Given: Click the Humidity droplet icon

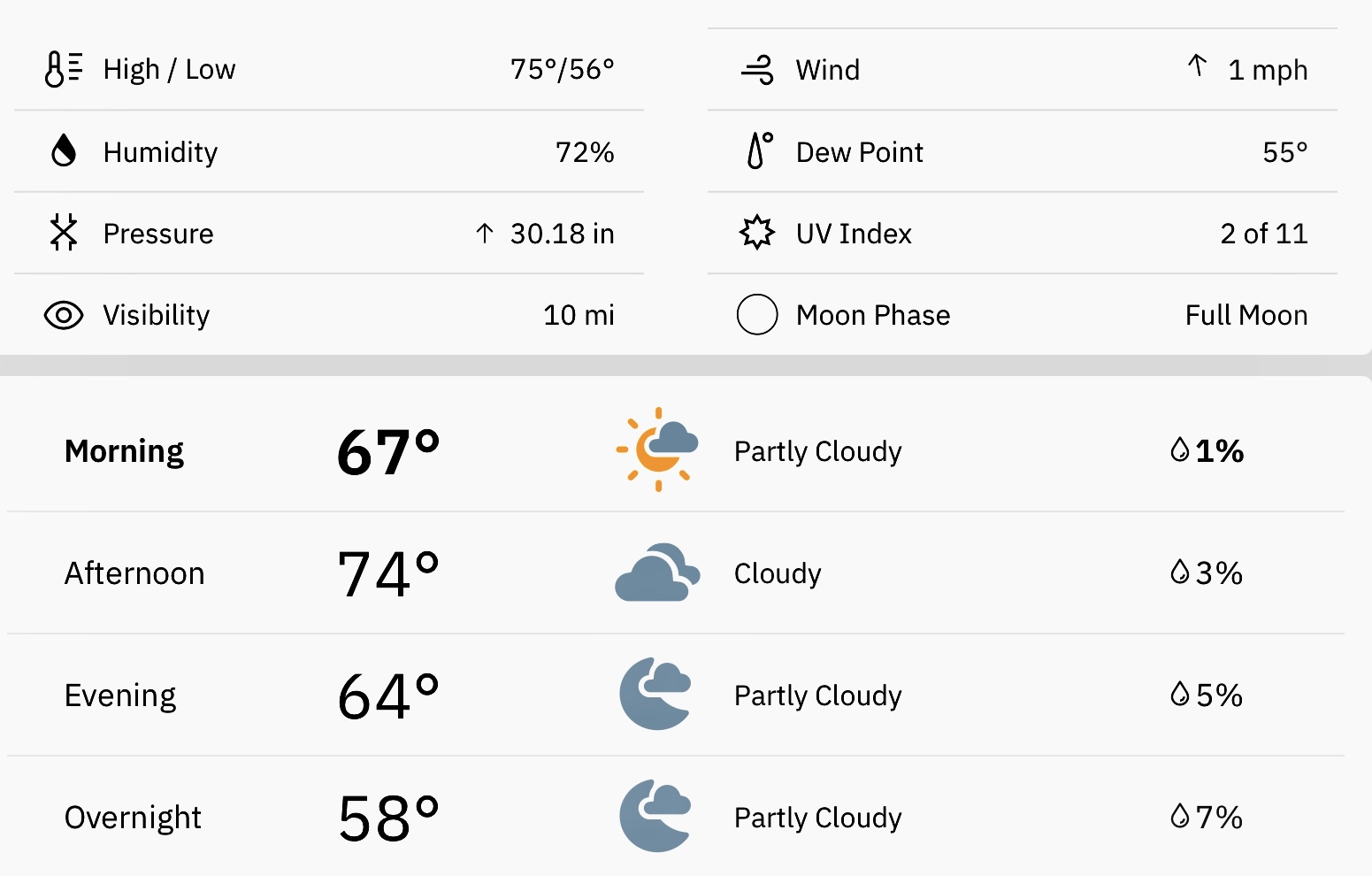Looking at the screenshot, I should [64, 151].
